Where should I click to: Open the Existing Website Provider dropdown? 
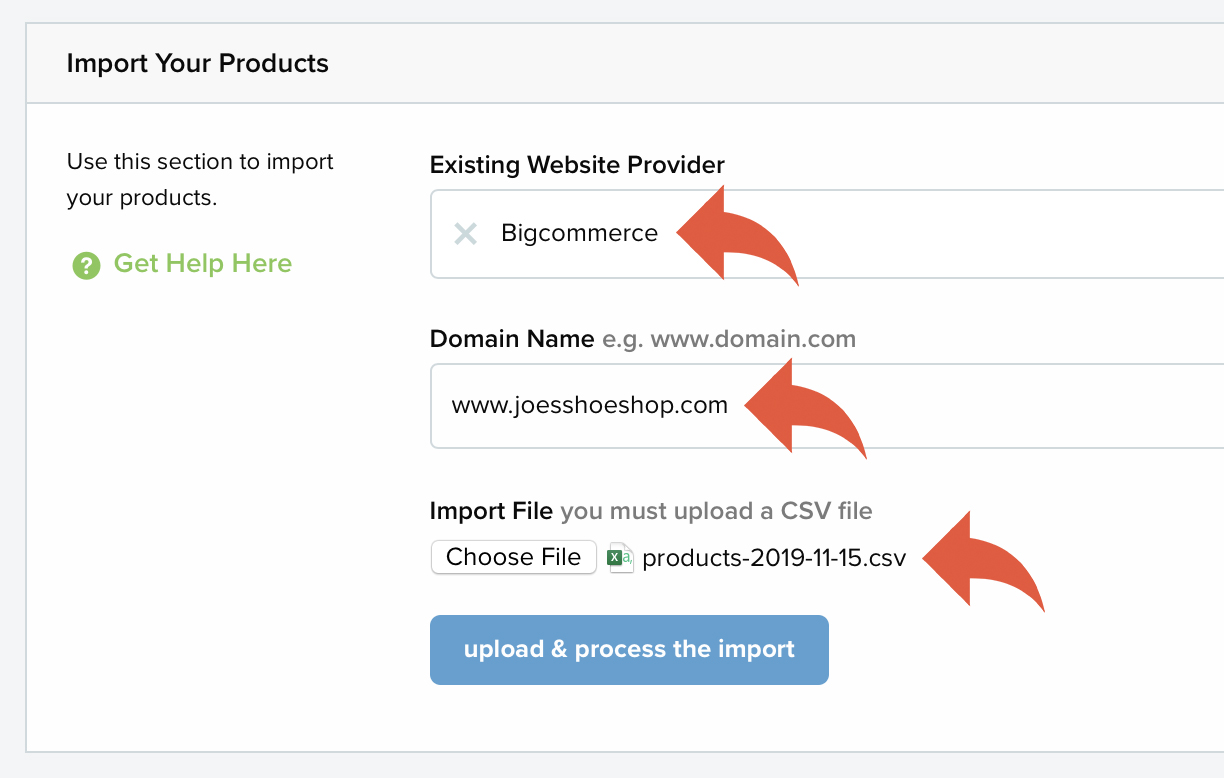point(827,234)
